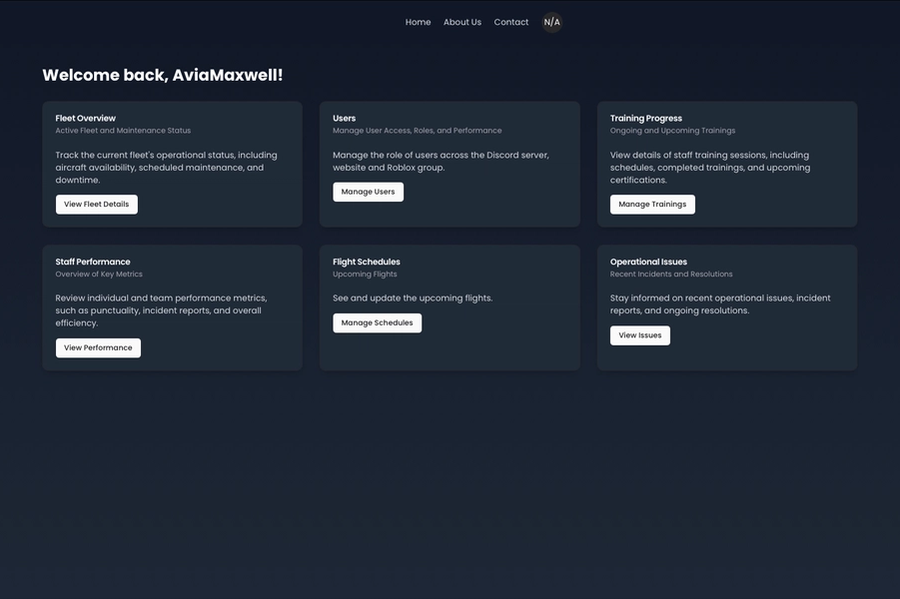This screenshot has width=900, height=599.
Task: Click the 'View details of staff training sessions' description
Action: click(710, 168)
